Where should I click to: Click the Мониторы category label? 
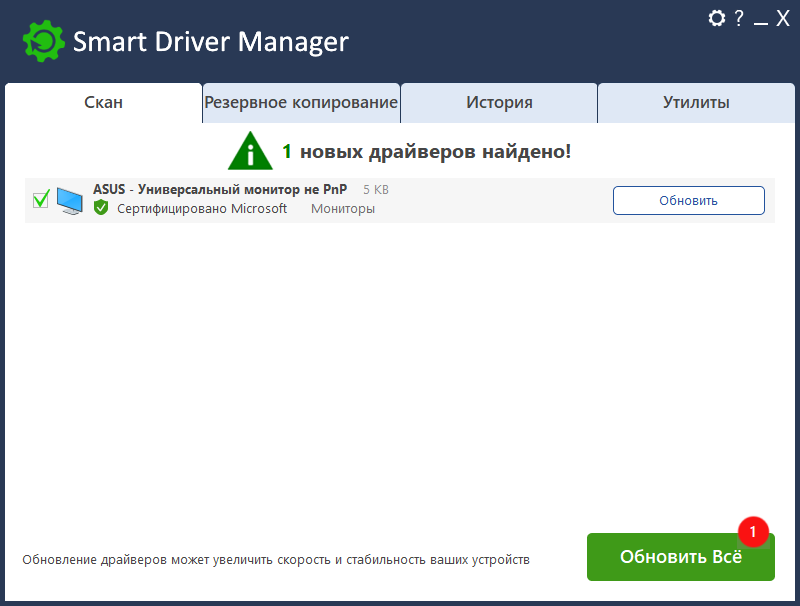(343, 209)
